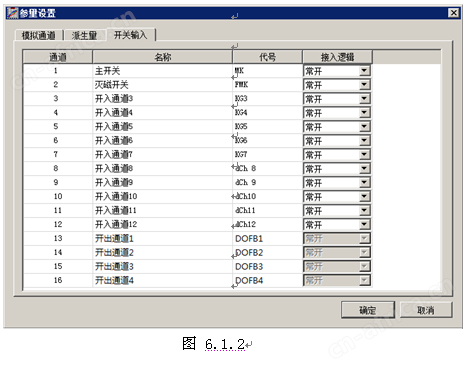Switch to the 模拟通道 tab
Viewport: 466px width, 369px height.
pyautogui.click(x=38, y=35)
